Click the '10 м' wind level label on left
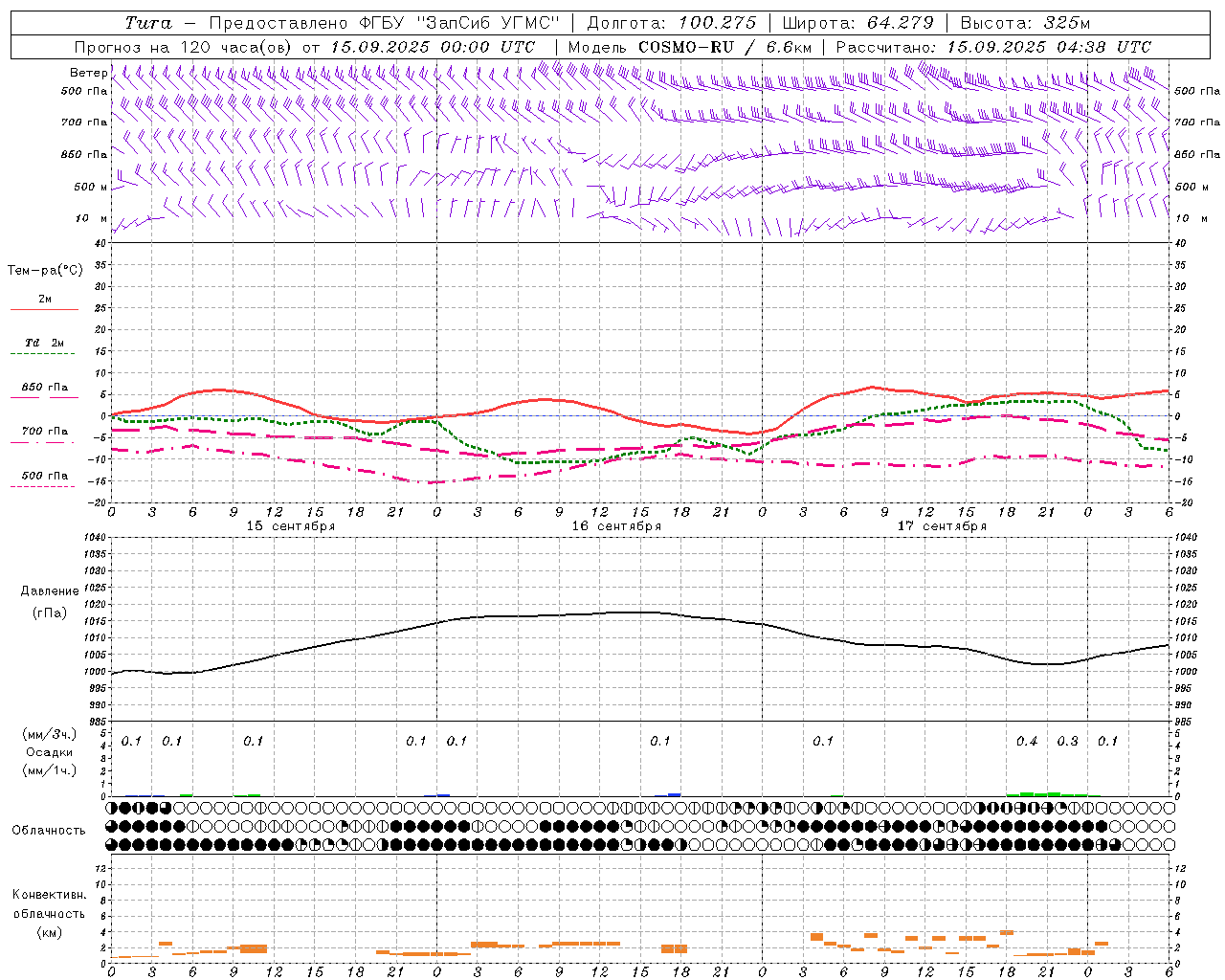This screenshot has height=980, width=1225. (x=92, y=218)
